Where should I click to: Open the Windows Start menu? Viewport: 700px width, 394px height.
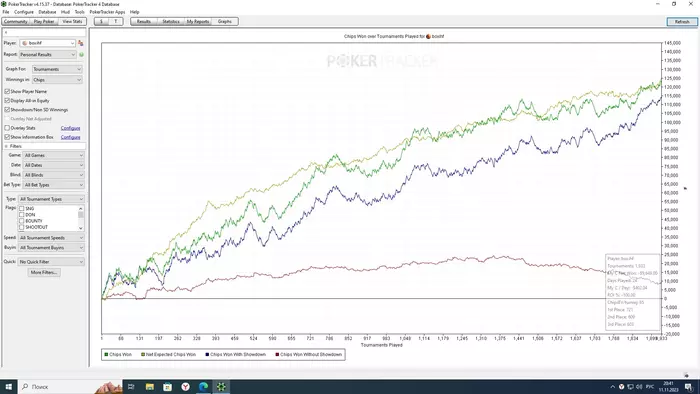pyautogui.click(x=8, y=386)
